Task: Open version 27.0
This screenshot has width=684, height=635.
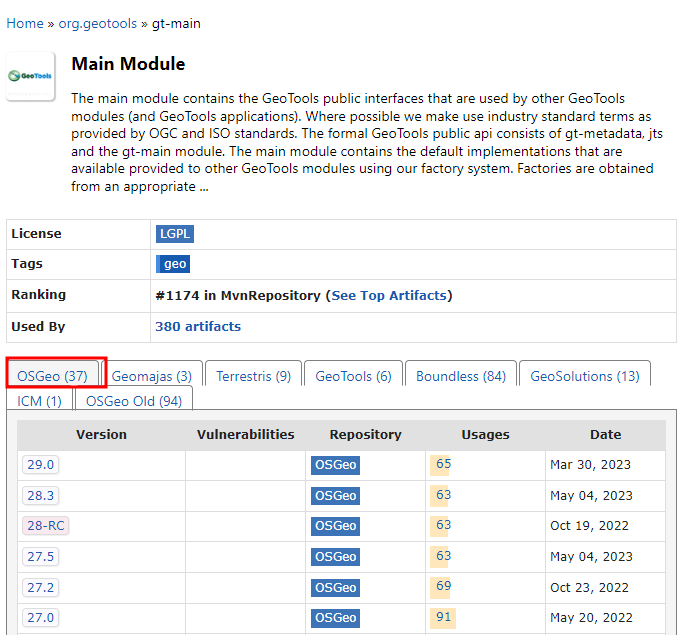Action: coord(41,618)
